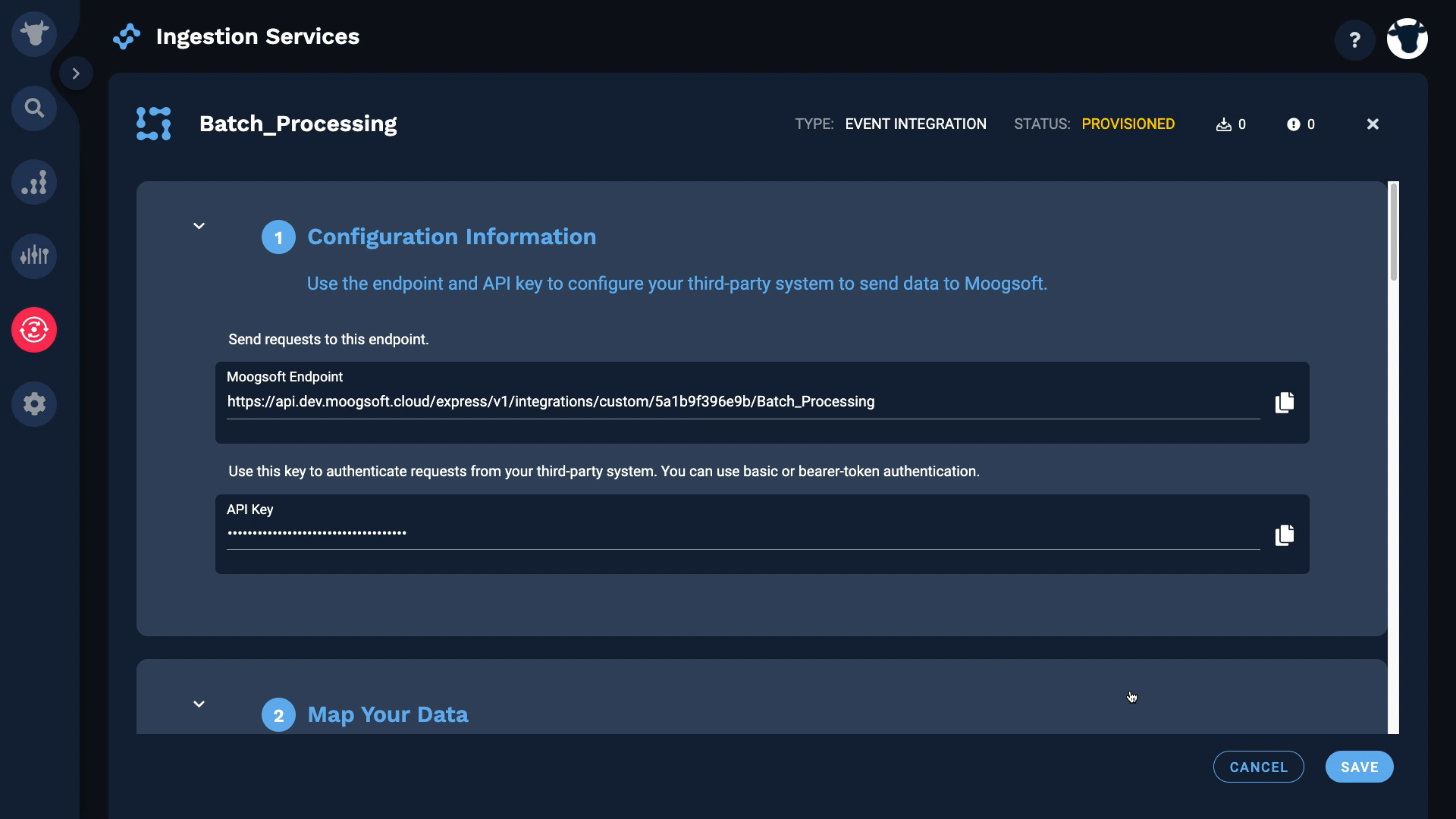Screen dimensions: 1456x819
Task: Click into the masked API Key field
Action: tap(743, 533)
